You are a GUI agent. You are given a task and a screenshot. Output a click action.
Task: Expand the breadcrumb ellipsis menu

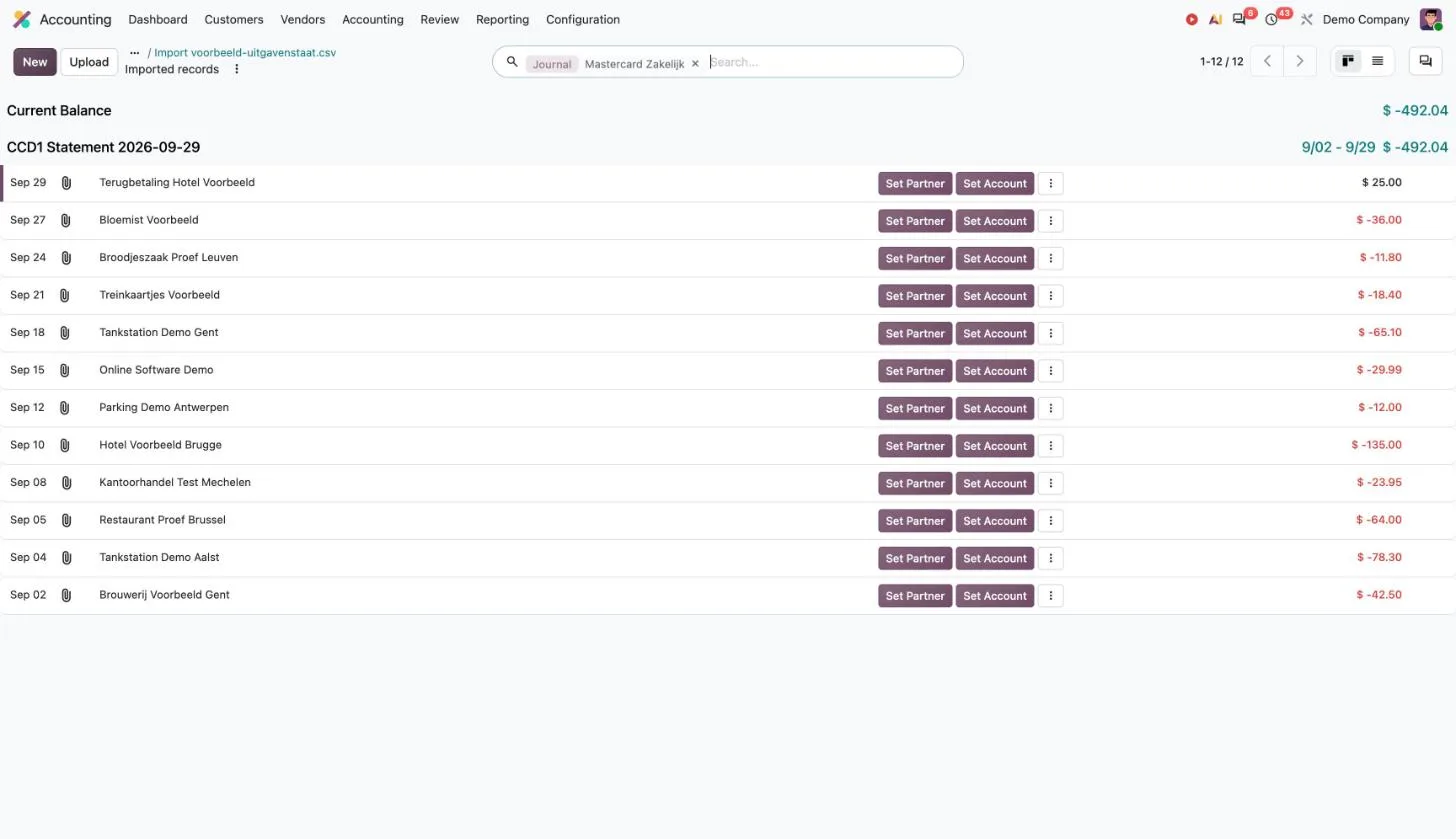point(134,52)
